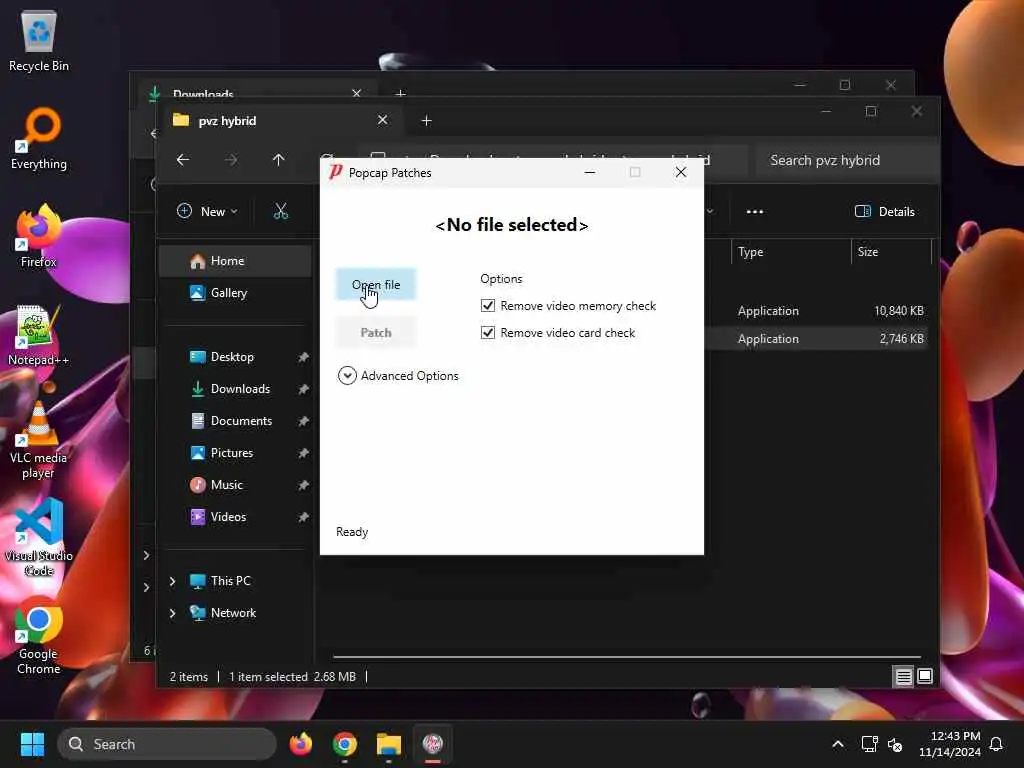Sort by Size column header
Image resolution: width=1024 pixels, height=768 pixels.
[891, 252]
